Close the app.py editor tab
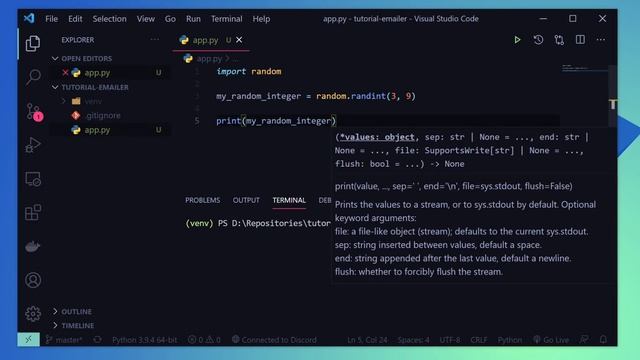 (239, 40)
